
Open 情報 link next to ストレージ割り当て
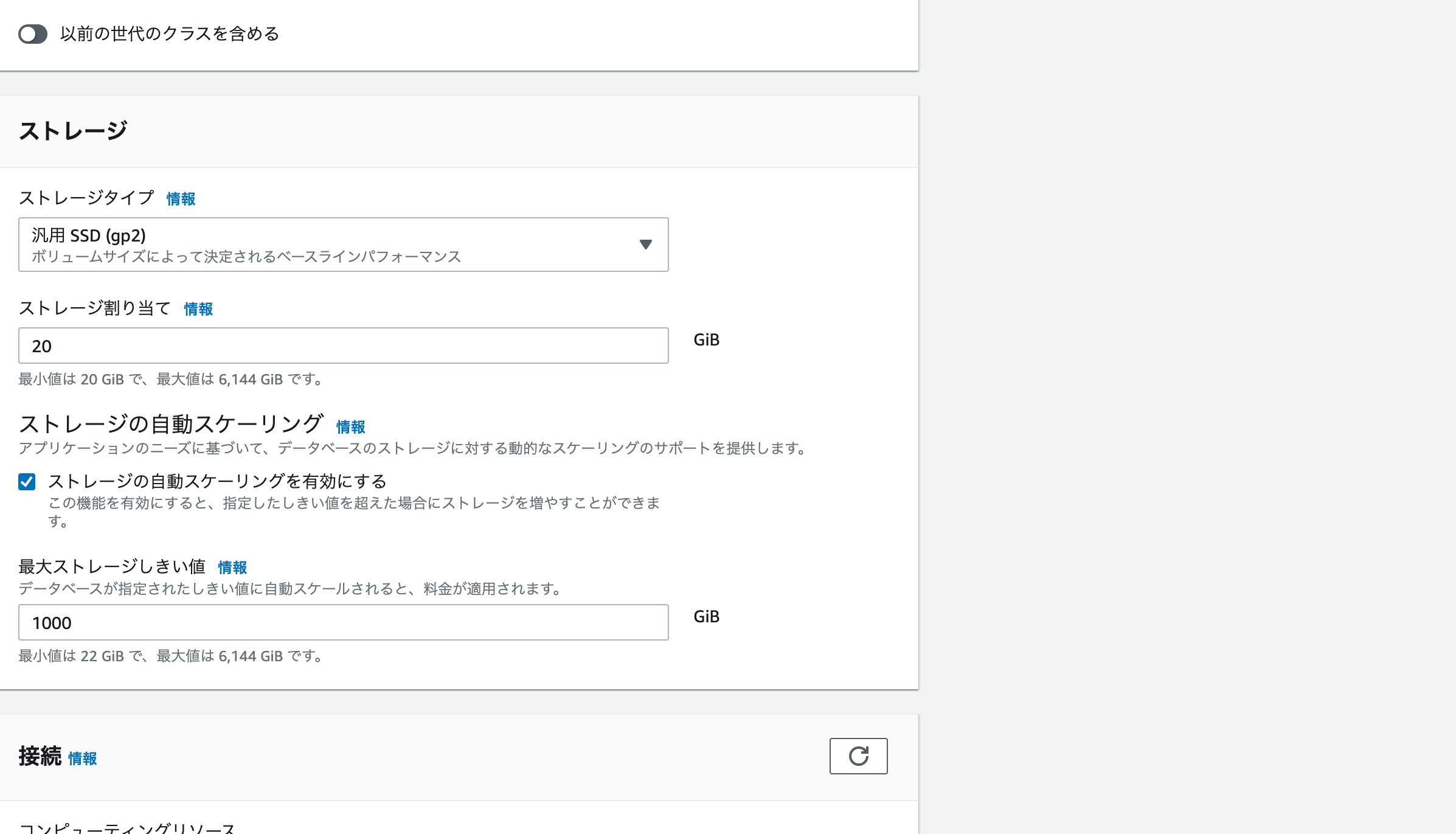pos(198,309)
